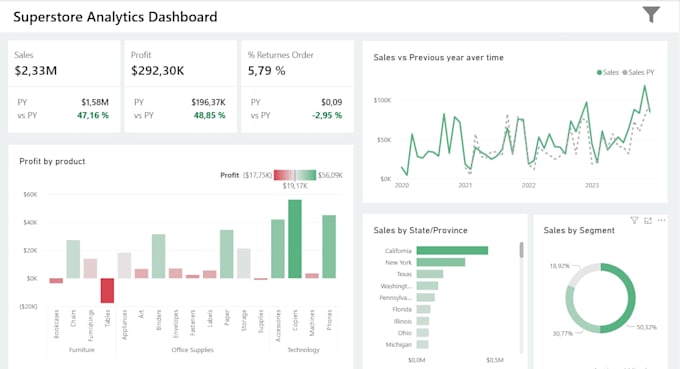680x369 pixels.
Task: Click the Michigan state label
Action: [x=399, y=344]
